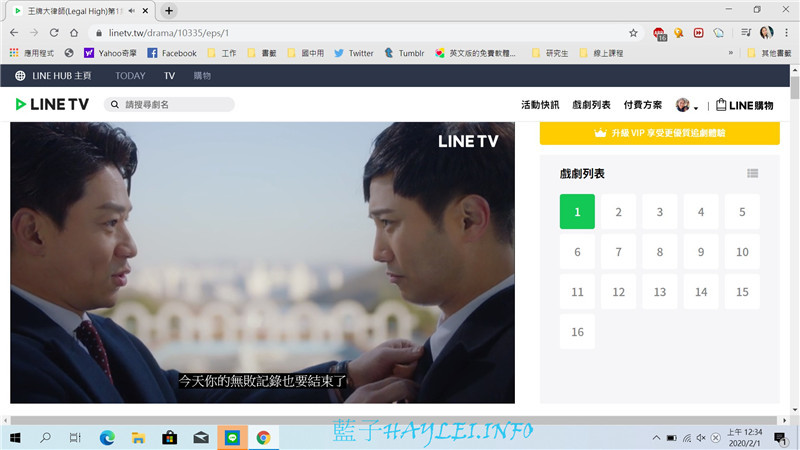This screenshot has width=800, height=450.
Task: Open Task View on taskbar
Action: [x=75, y=438]
